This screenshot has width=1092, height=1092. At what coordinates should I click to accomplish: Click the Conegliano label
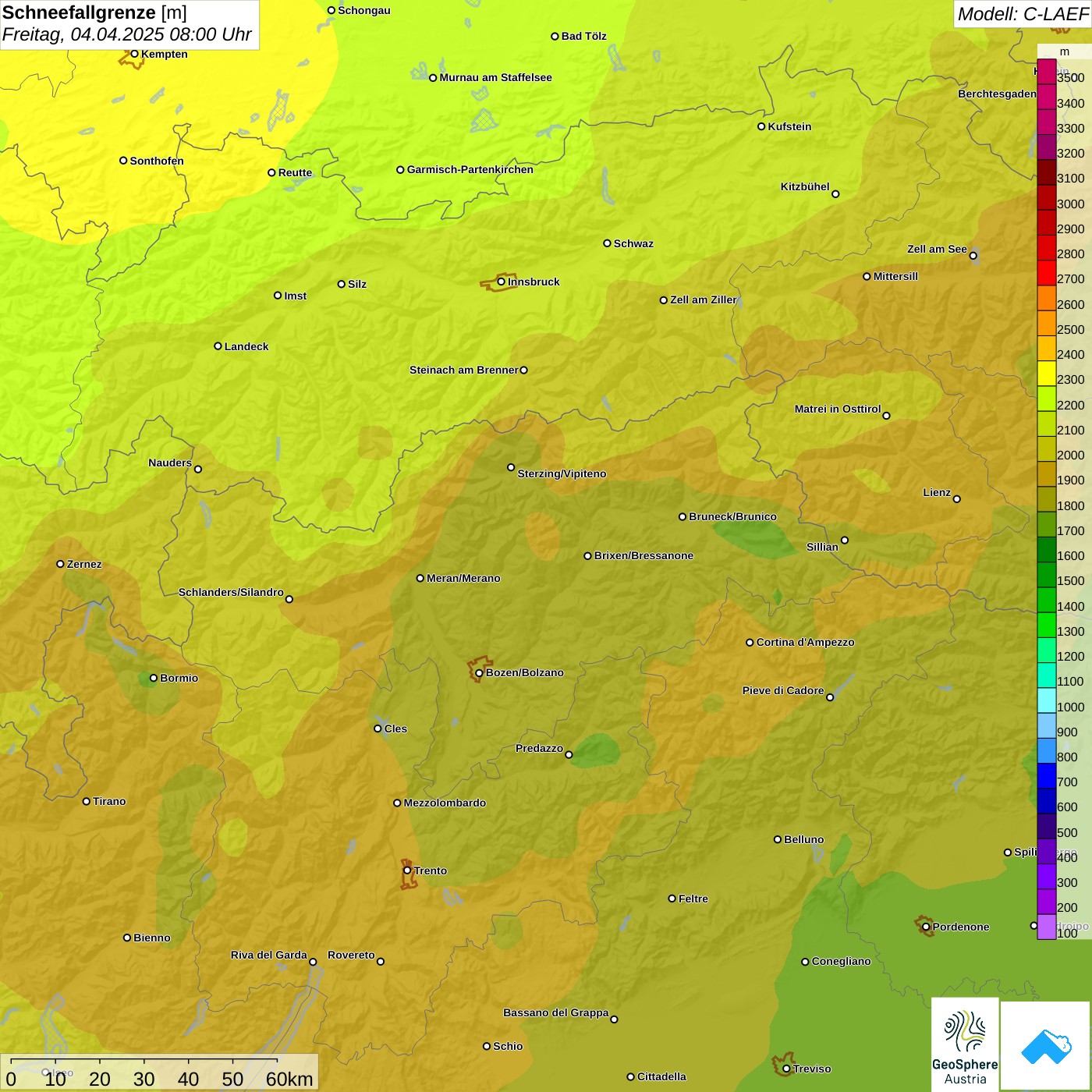842,961
